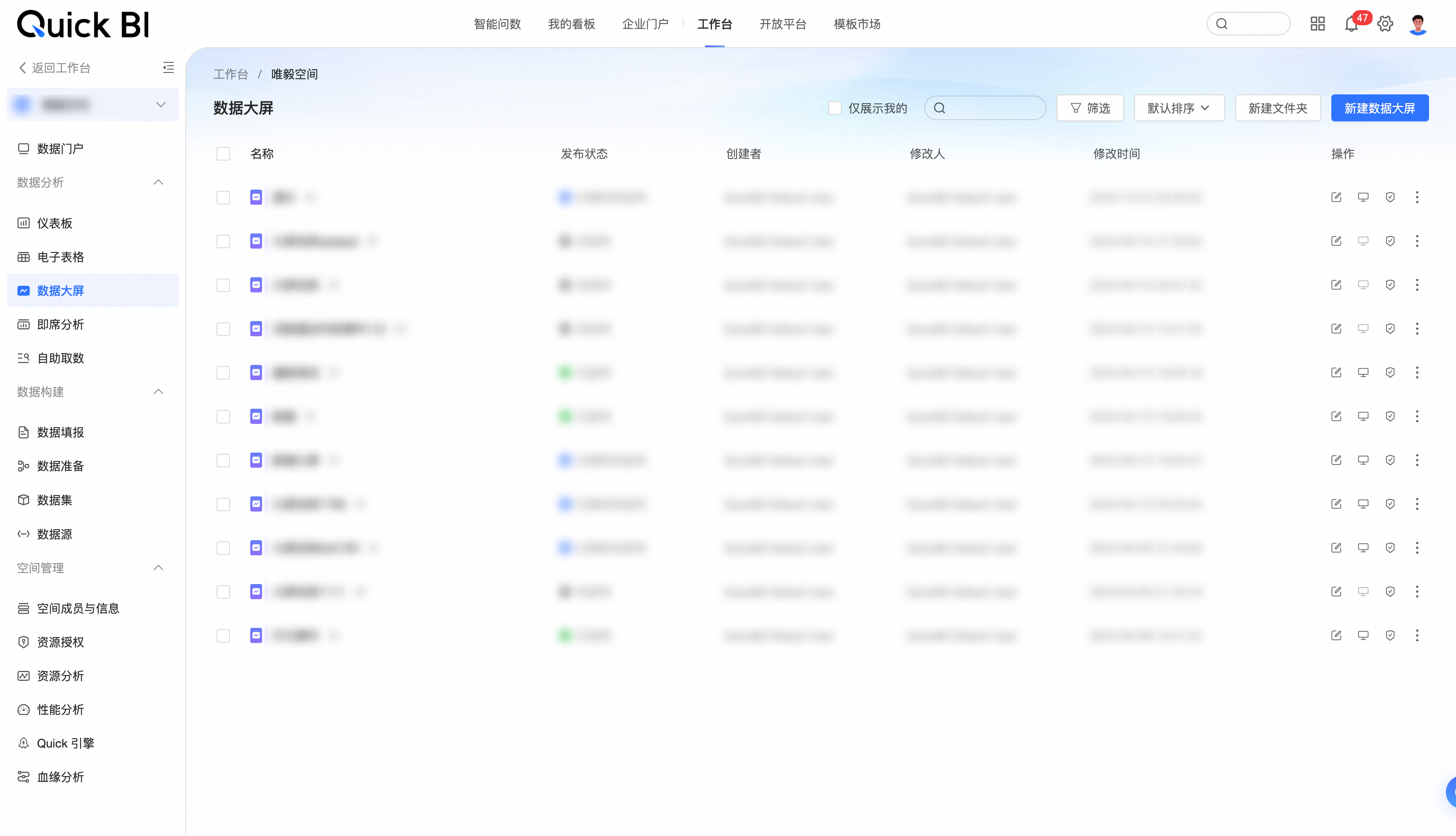
Task: Click the edit icon in the first row
Action: pyautogui.click(x=1336, y=198)
